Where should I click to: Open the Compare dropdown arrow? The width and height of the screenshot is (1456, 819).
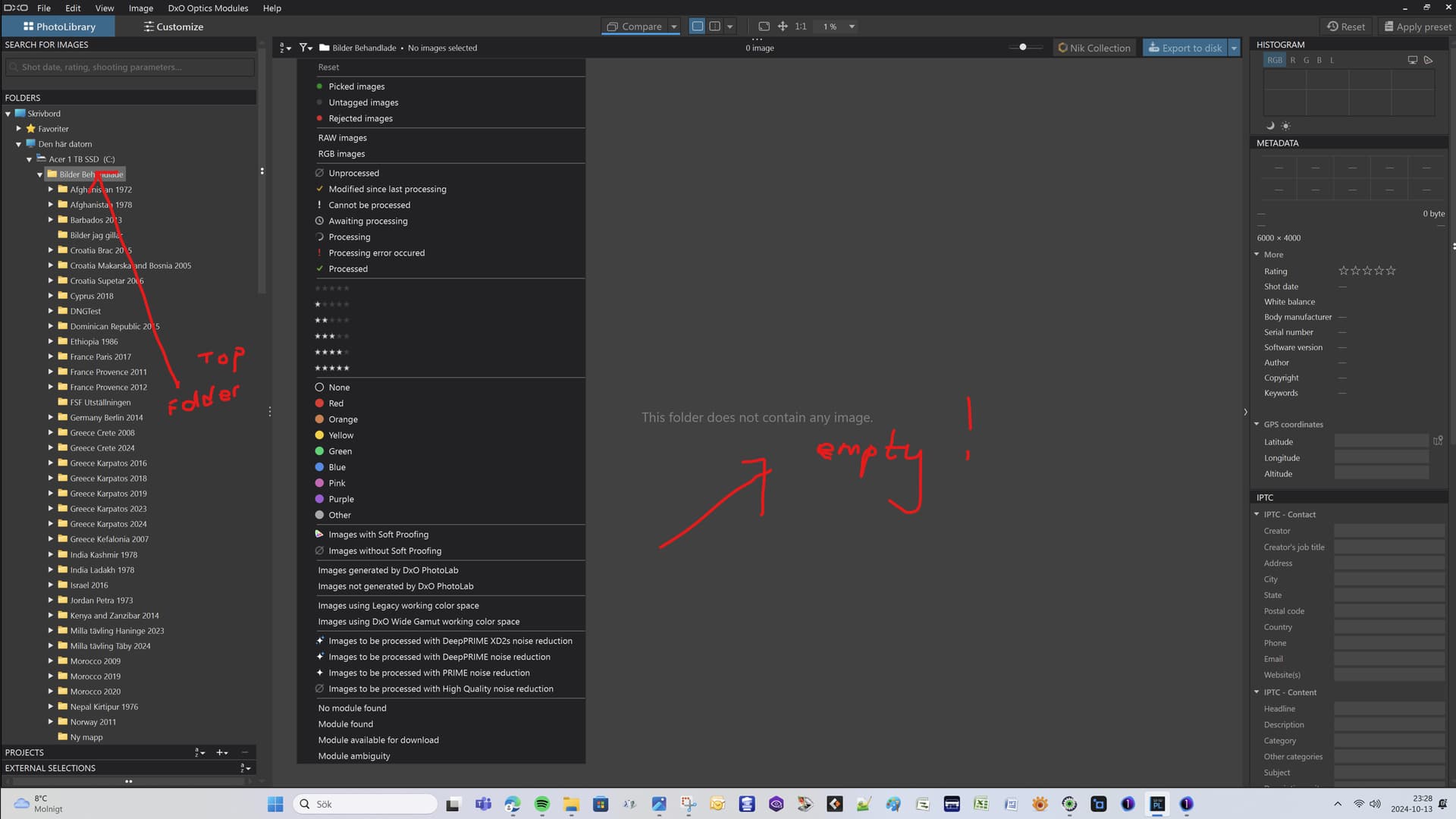click(673, 27)
